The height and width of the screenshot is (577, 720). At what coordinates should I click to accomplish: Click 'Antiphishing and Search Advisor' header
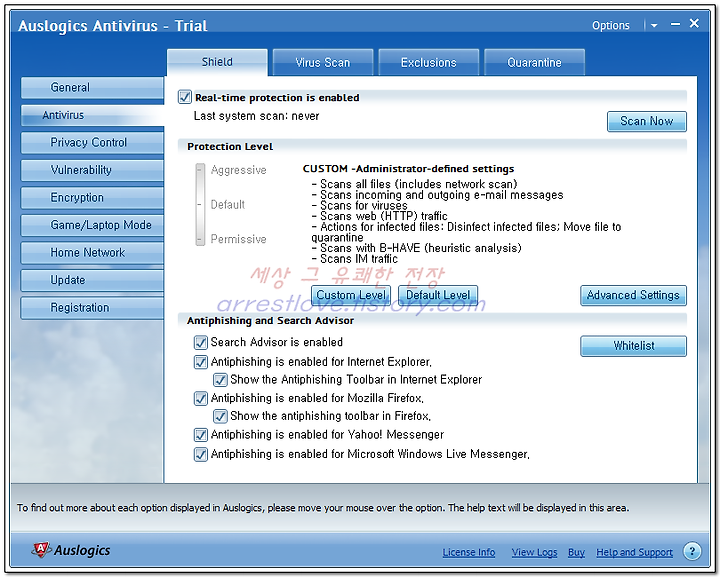click(270, 320)
